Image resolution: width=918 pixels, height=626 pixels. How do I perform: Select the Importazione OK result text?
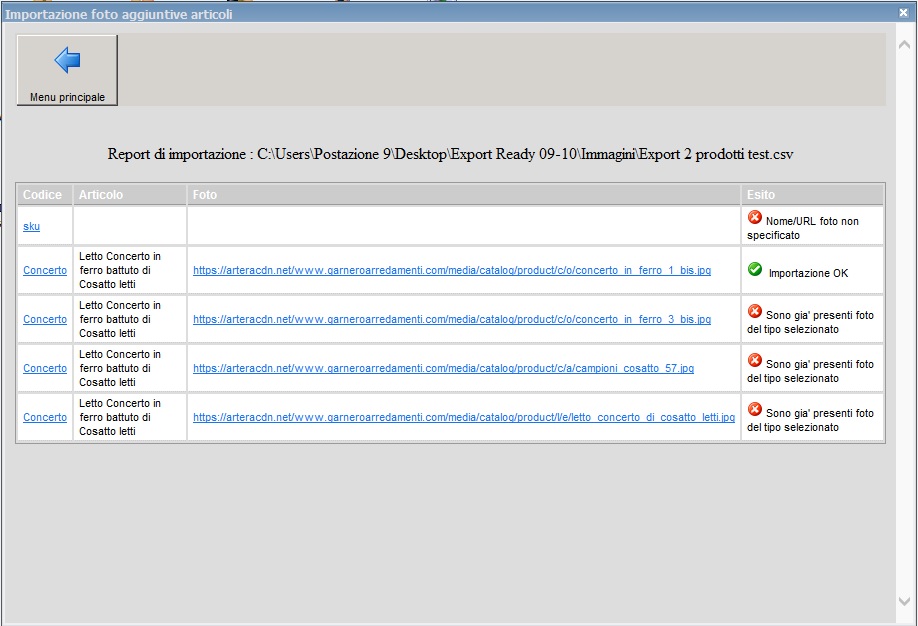(808, 273)
